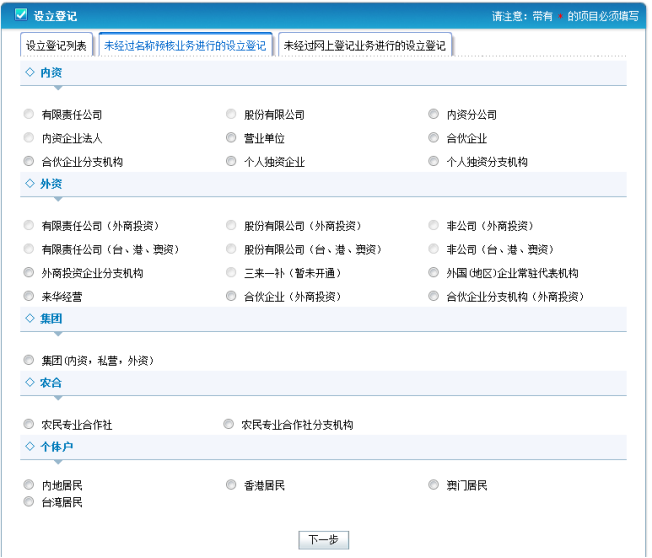Image resolution: width=652 pixels, height=558 pixels.
Task: Click the diamond icon beside 外资
Action: [30, 183]
